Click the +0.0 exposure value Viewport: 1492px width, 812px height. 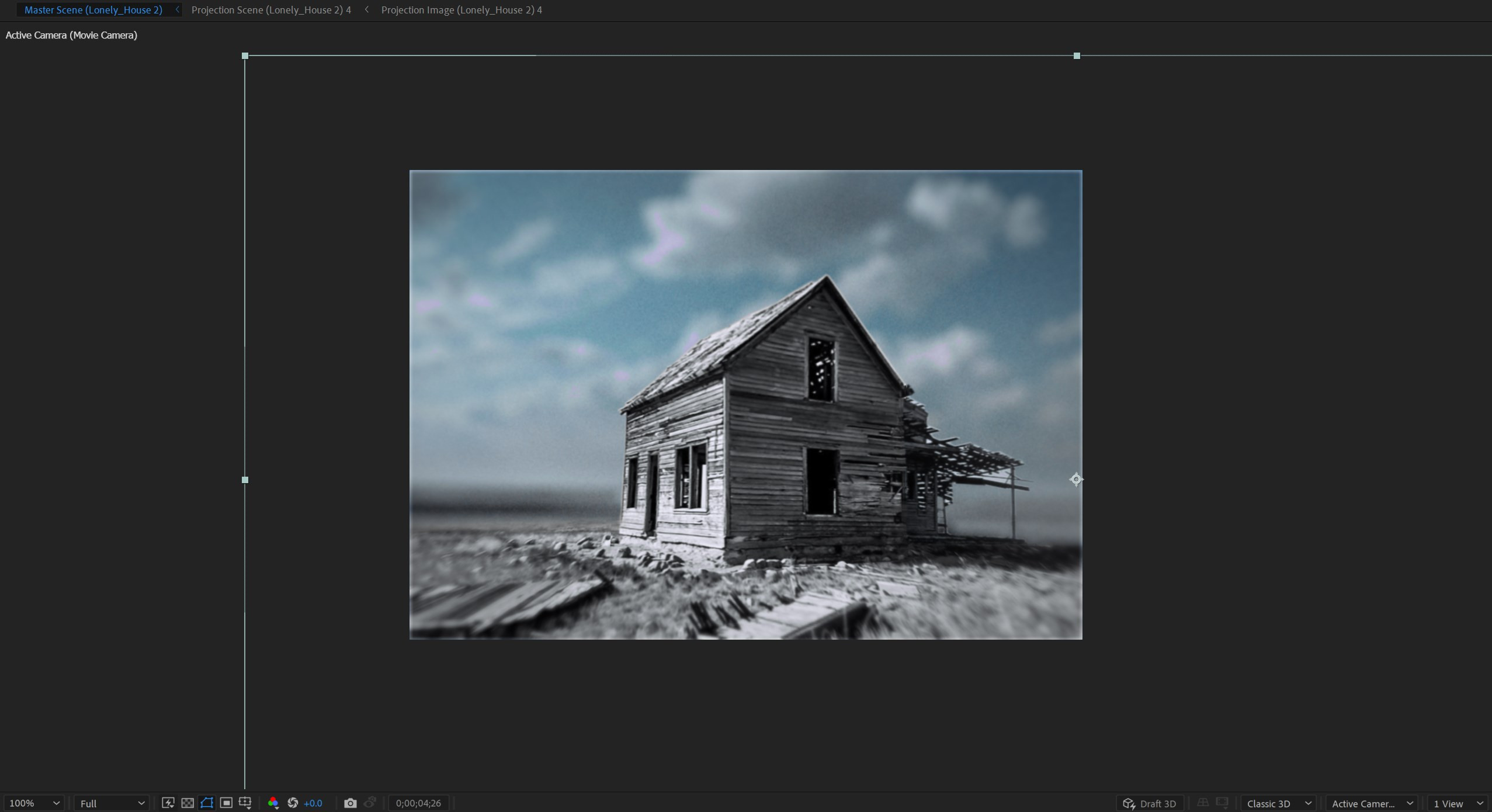tap(313, 803)
